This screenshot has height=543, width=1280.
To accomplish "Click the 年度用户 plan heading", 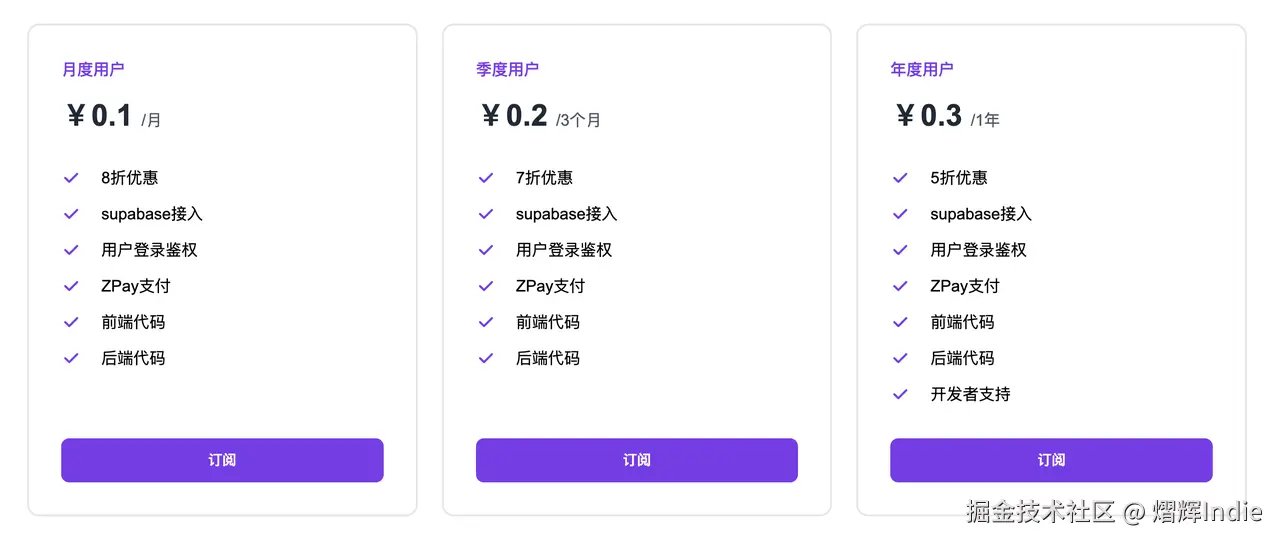I will (921, 69).
